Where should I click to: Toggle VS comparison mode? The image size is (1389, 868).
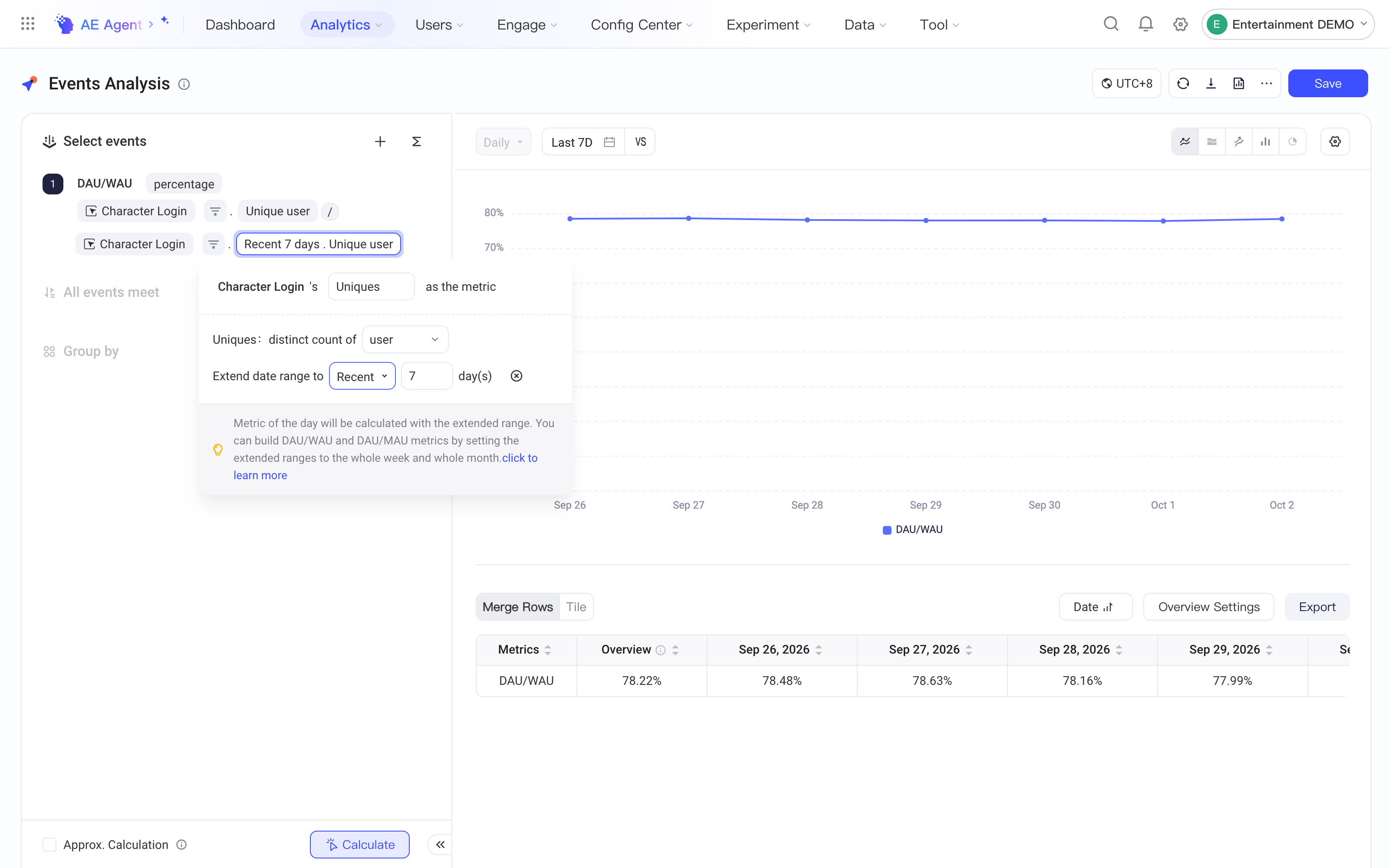(x=641, y=142)
